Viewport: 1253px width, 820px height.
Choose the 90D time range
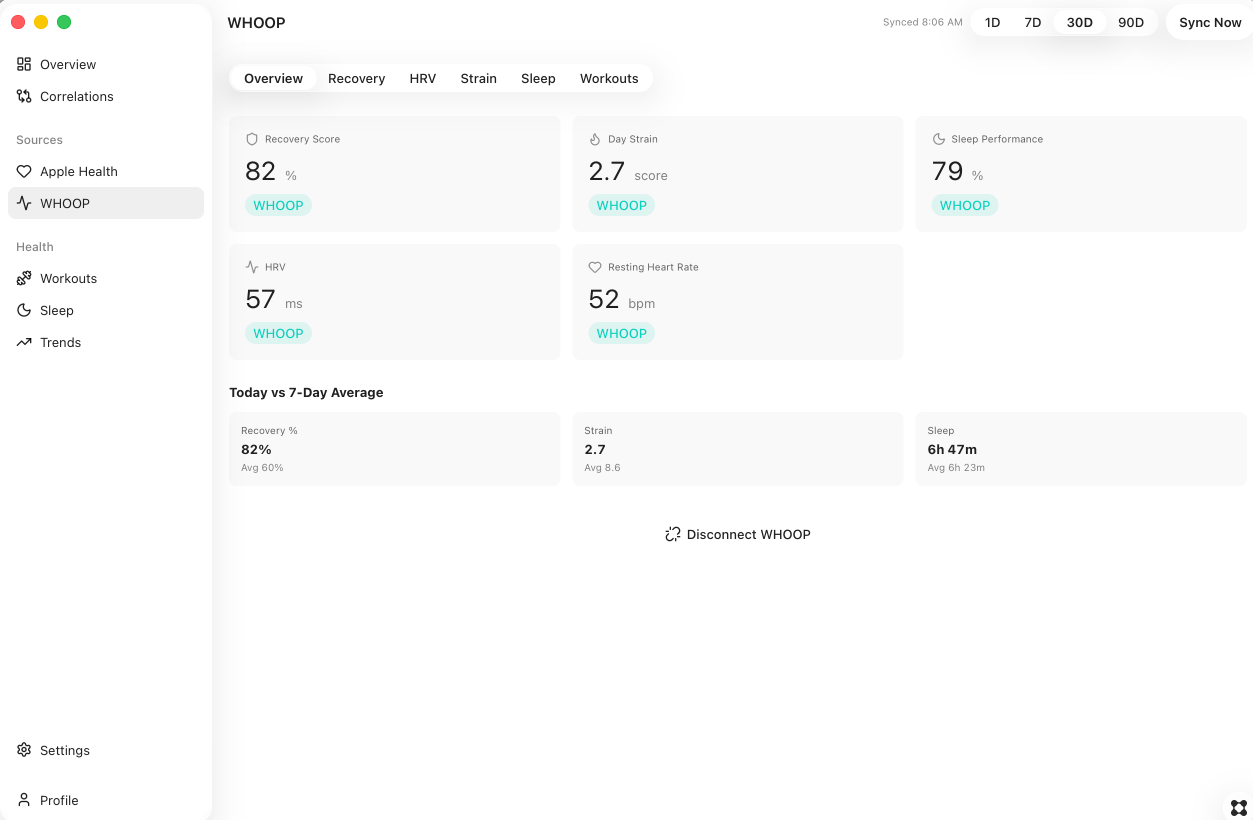click(1131, 22)
